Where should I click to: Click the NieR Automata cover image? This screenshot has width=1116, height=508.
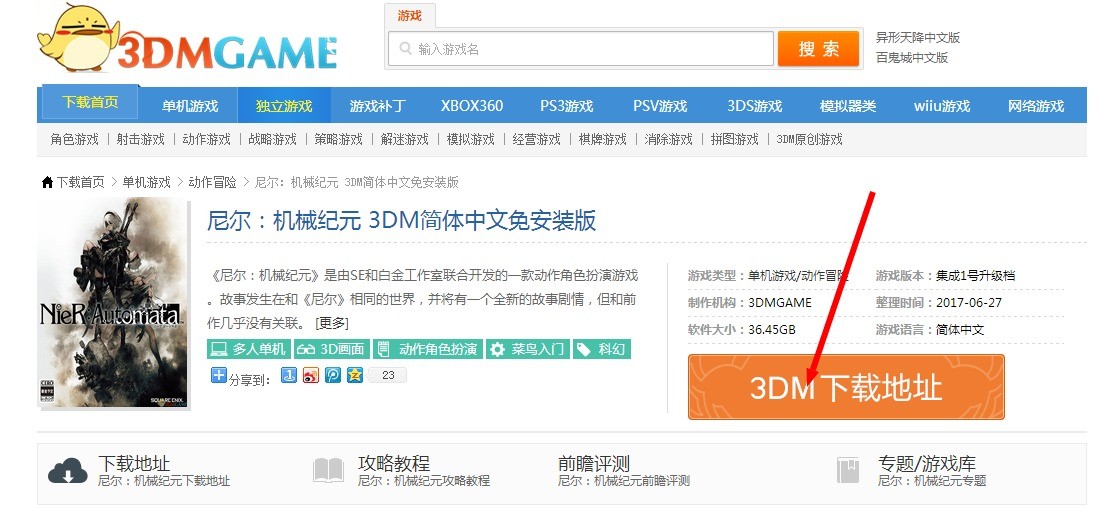click(x=113, y=302)
